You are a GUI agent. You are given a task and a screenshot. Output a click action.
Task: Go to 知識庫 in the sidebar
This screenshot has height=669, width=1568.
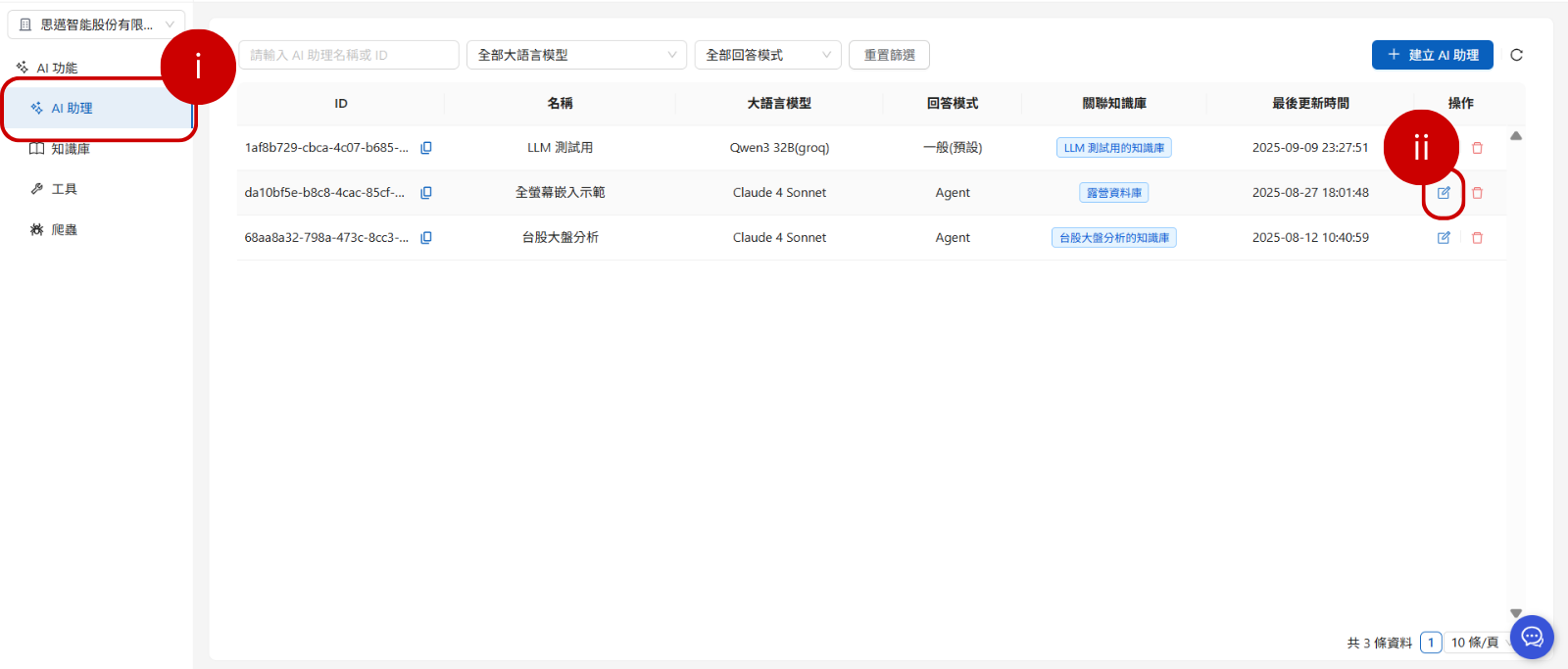71,149
